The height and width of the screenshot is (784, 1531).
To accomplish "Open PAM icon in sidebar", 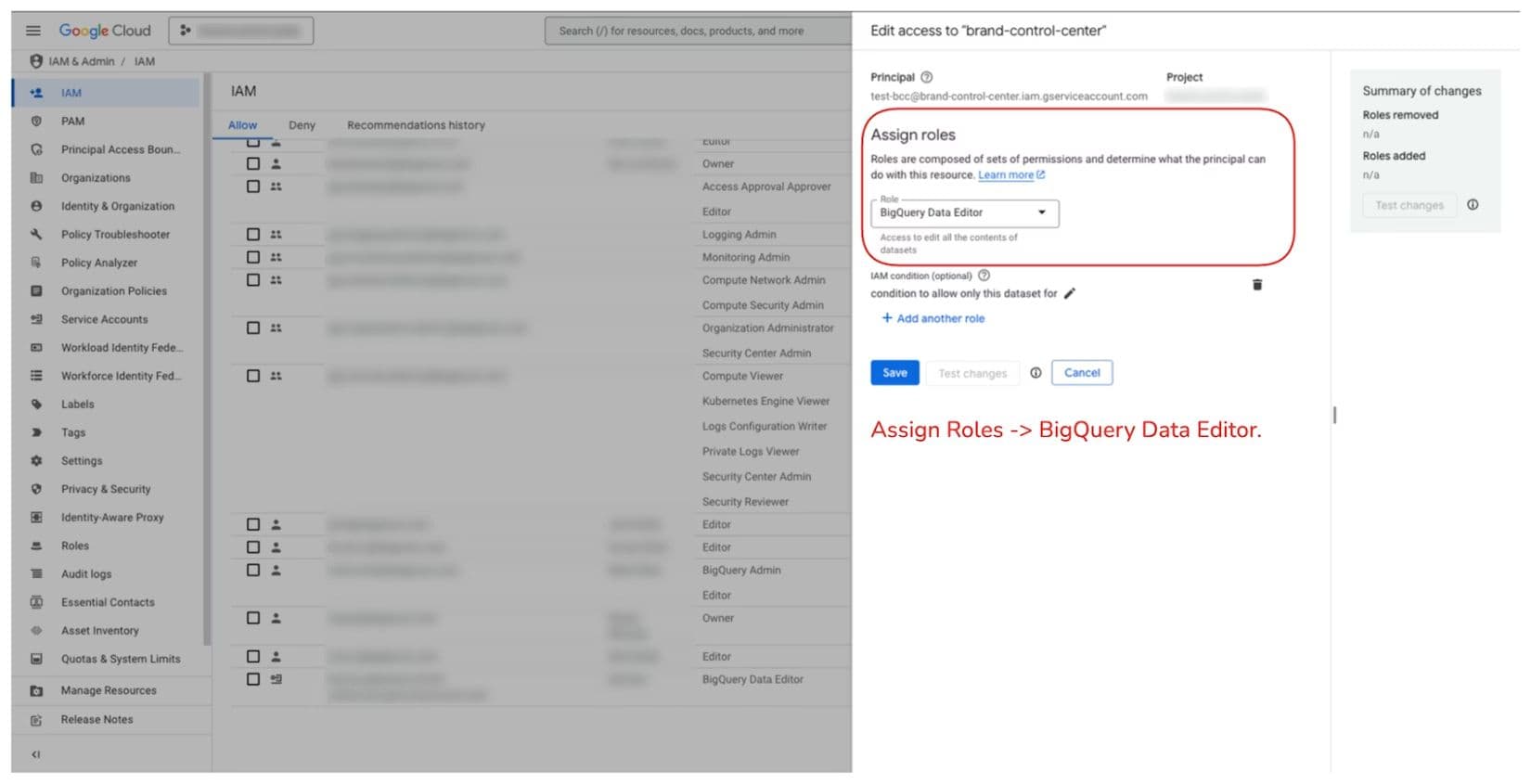I will tap(36, 121).
